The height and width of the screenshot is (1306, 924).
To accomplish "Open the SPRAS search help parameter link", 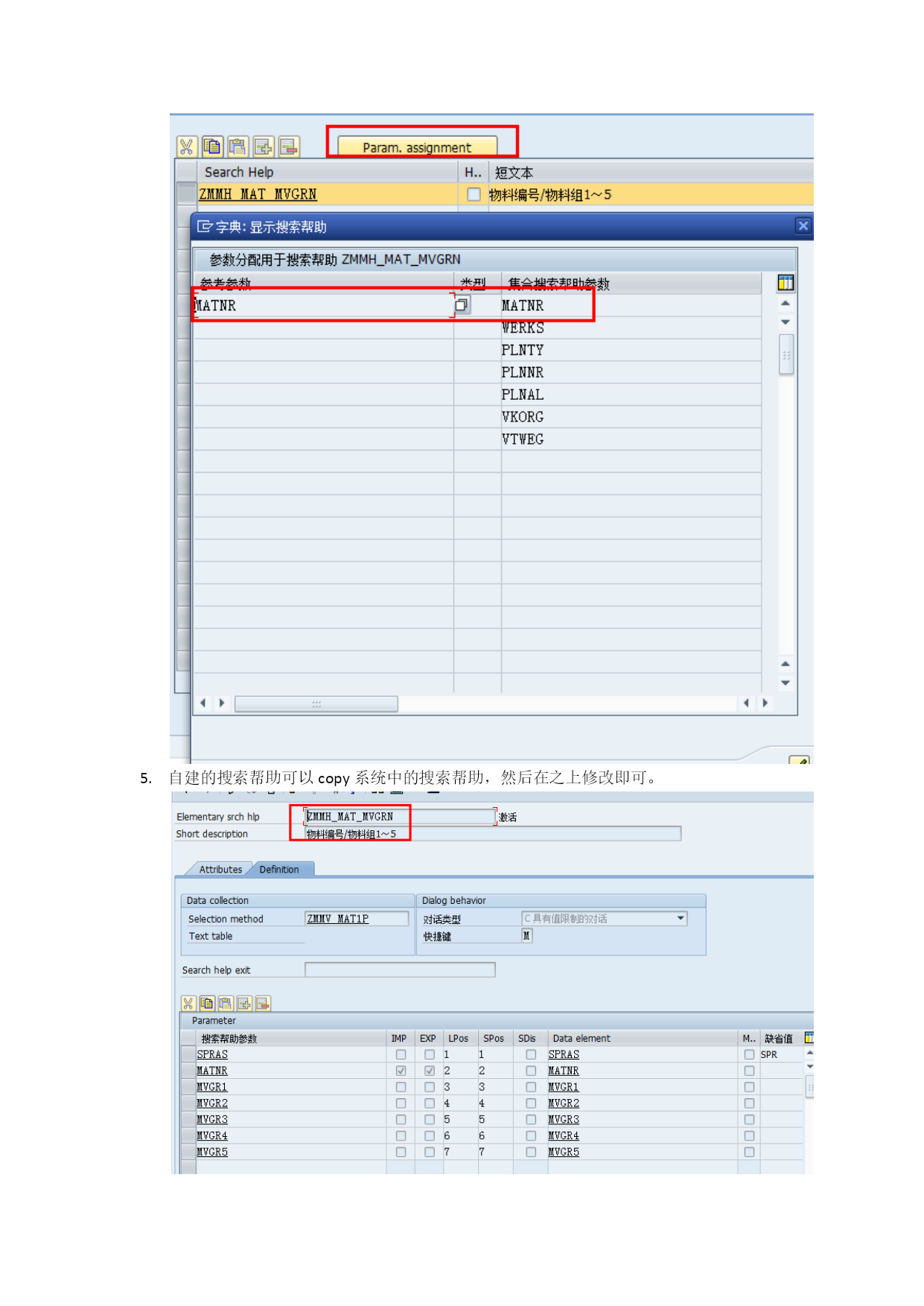I will (212, 1054).
